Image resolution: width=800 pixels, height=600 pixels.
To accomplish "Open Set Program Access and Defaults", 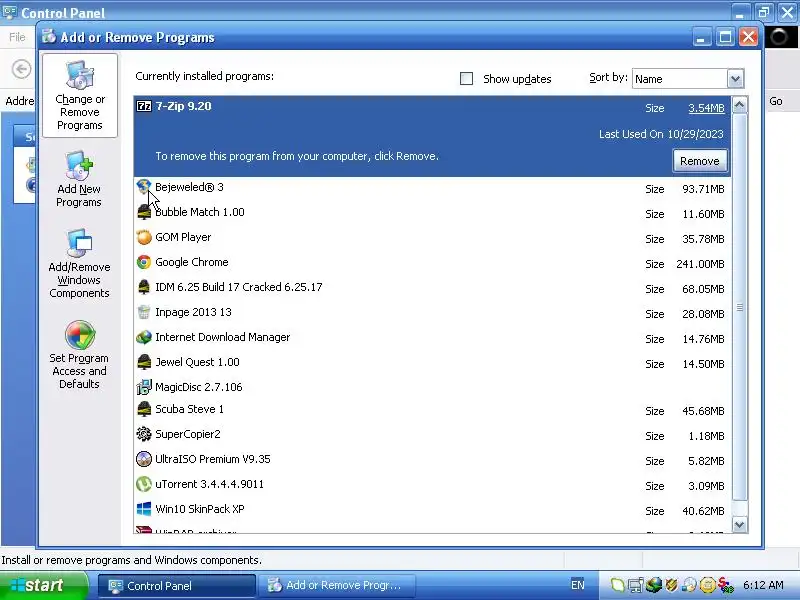I will pos(79,355).
